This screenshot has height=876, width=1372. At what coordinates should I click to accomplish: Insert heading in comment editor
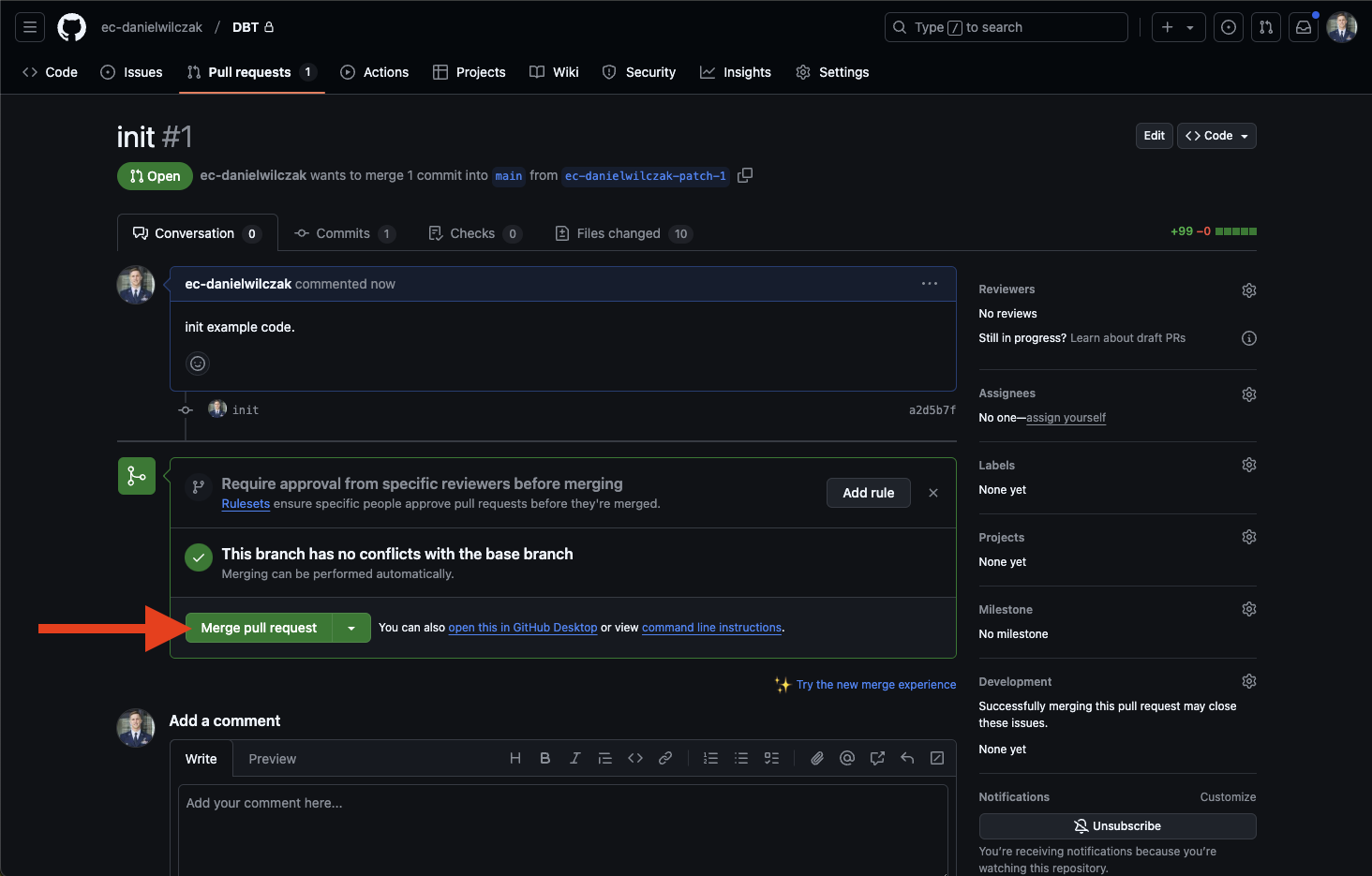515,758
